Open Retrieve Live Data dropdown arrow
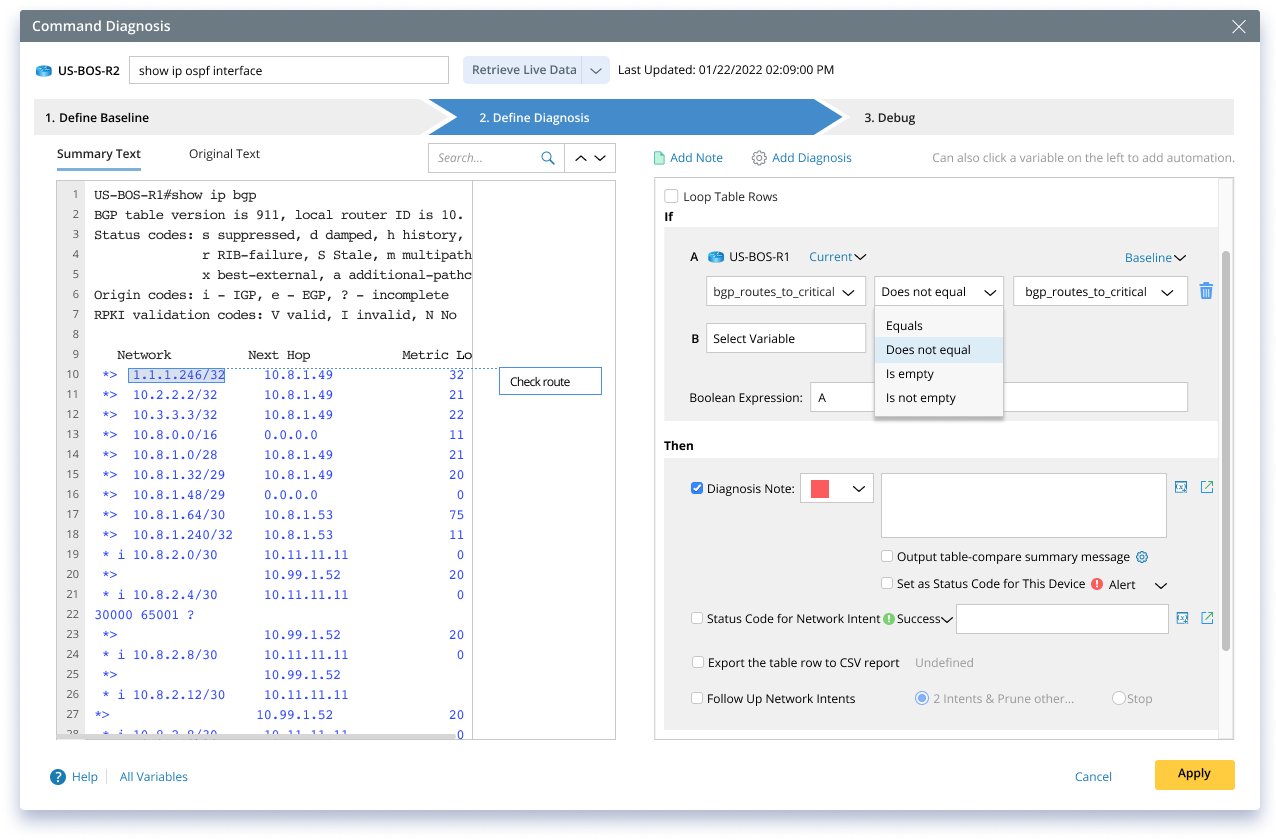This screenshot has width=1276, height=840. click(x=596, y=70)
